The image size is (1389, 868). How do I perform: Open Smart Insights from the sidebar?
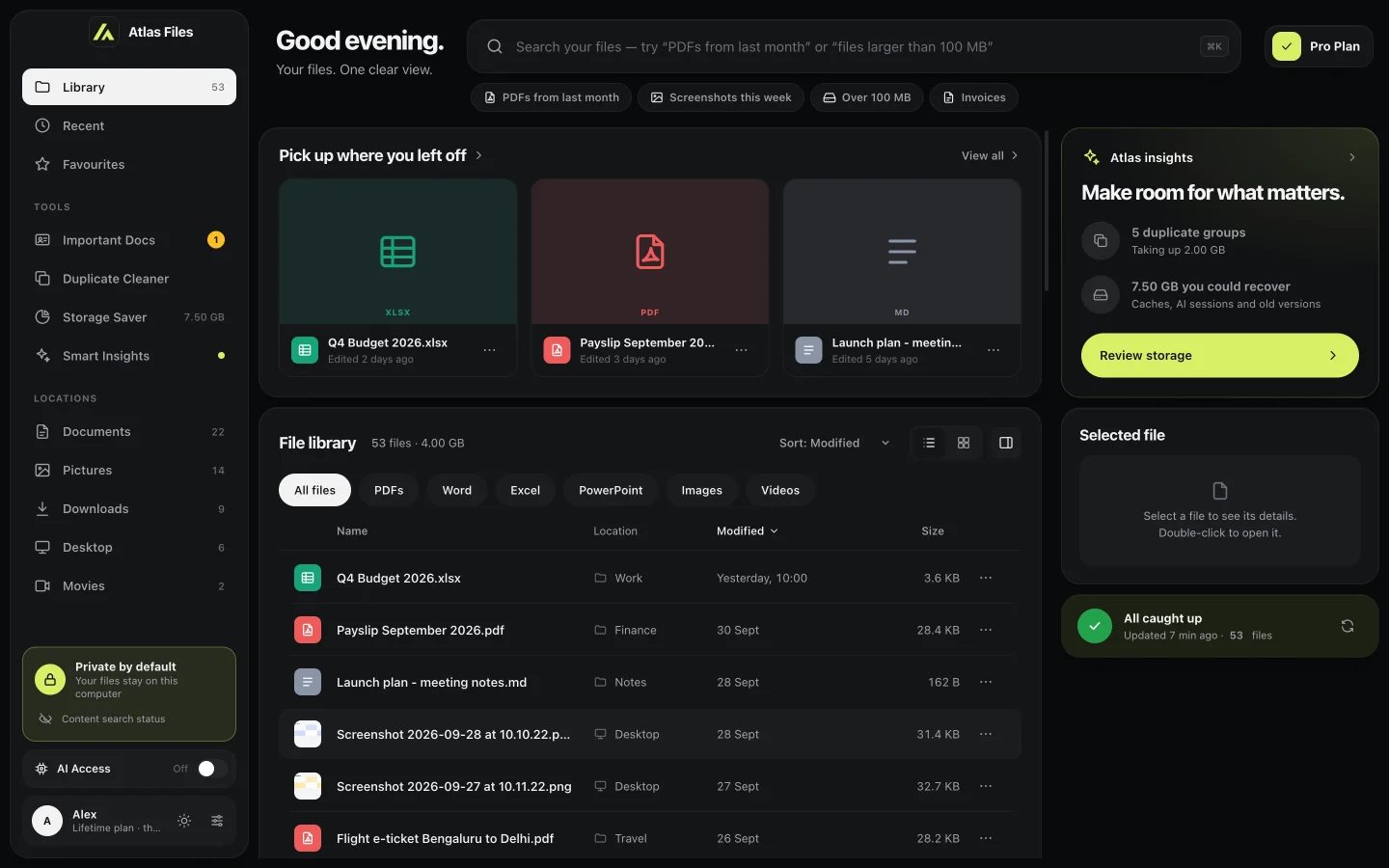pos(129,356)
